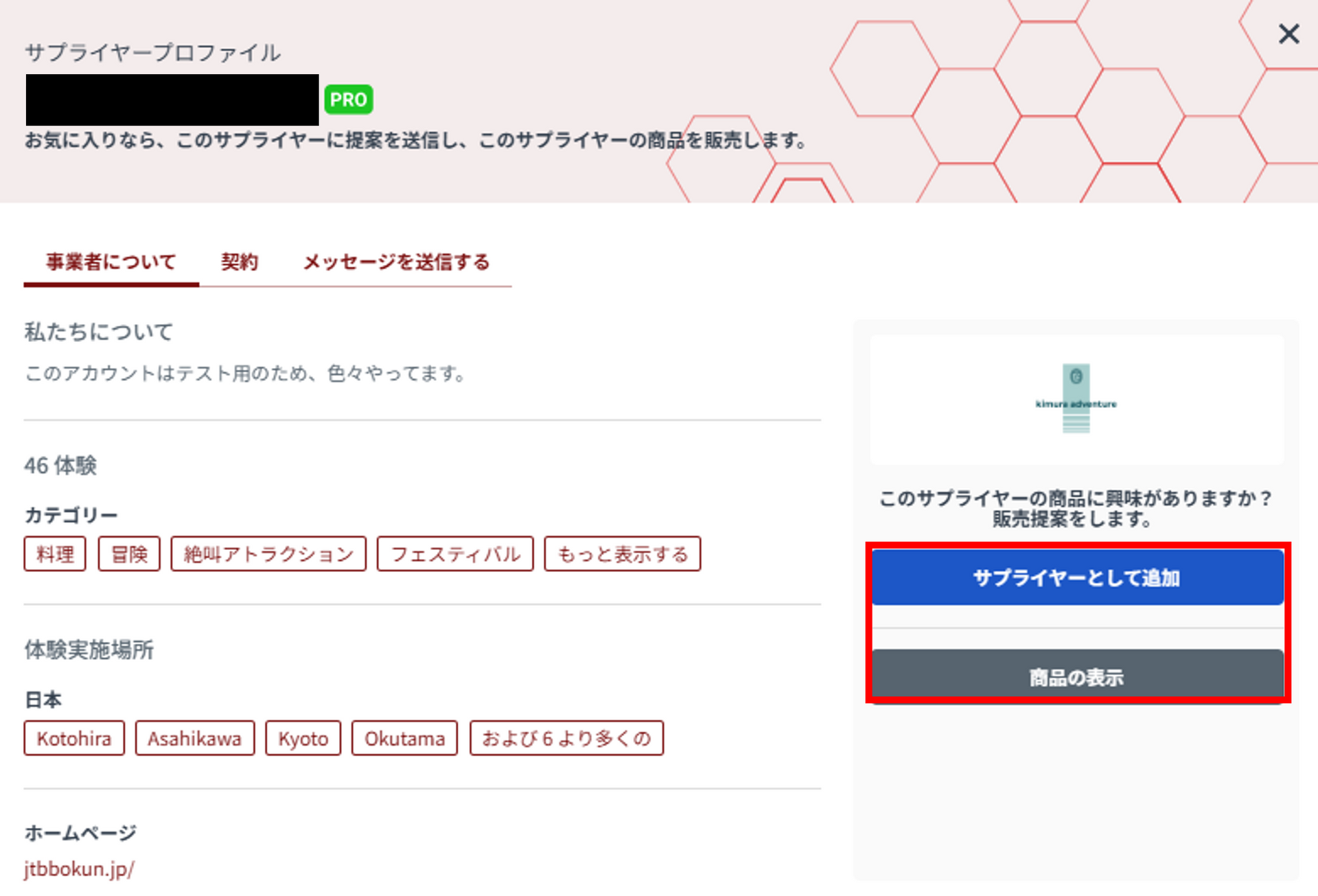Select the Asahikawa location tag
This screenshot has width=1318, height=896.
click(x=194, y=738)
